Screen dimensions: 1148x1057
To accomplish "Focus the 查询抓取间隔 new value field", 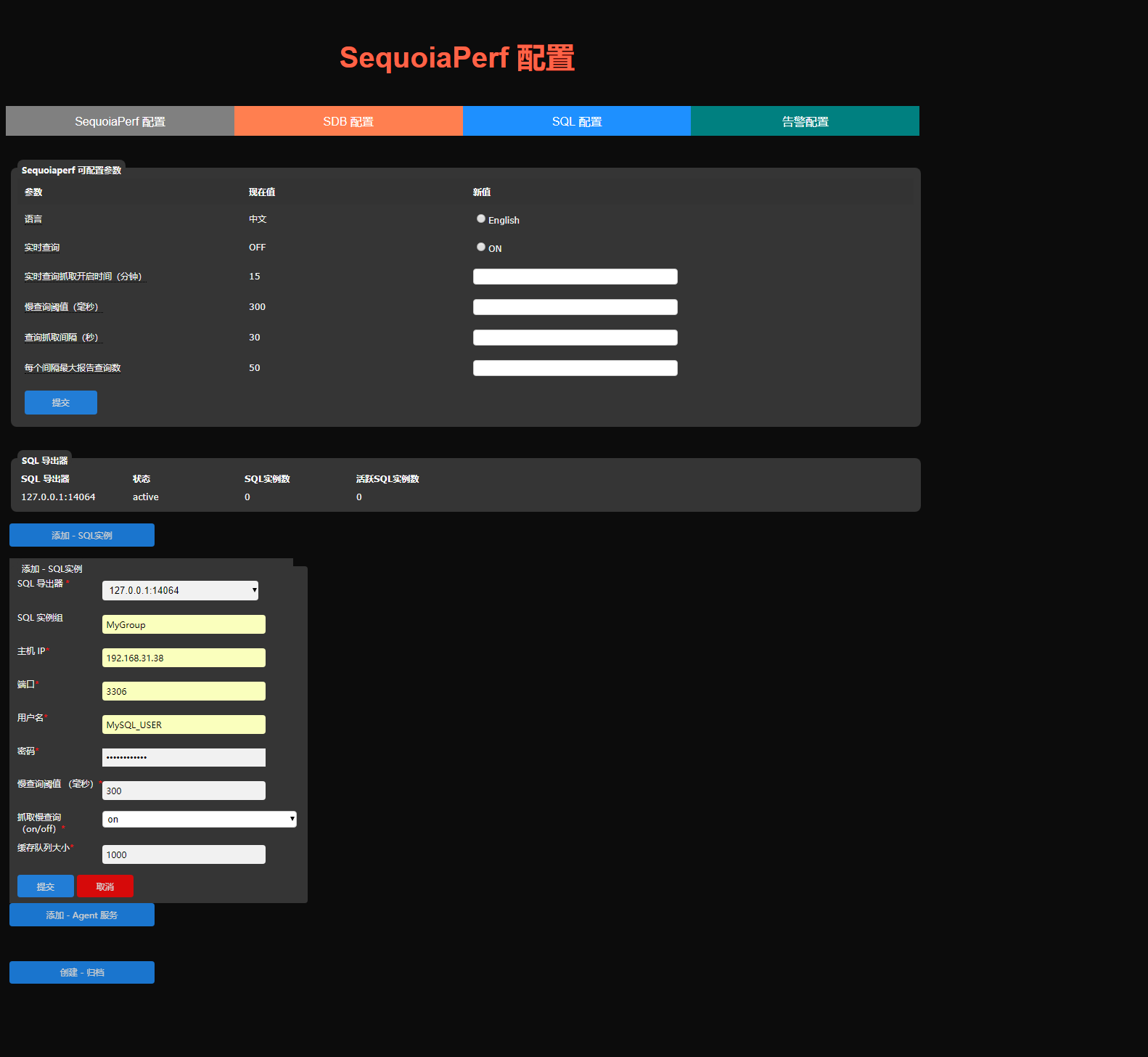I will (x=575, y=338).
